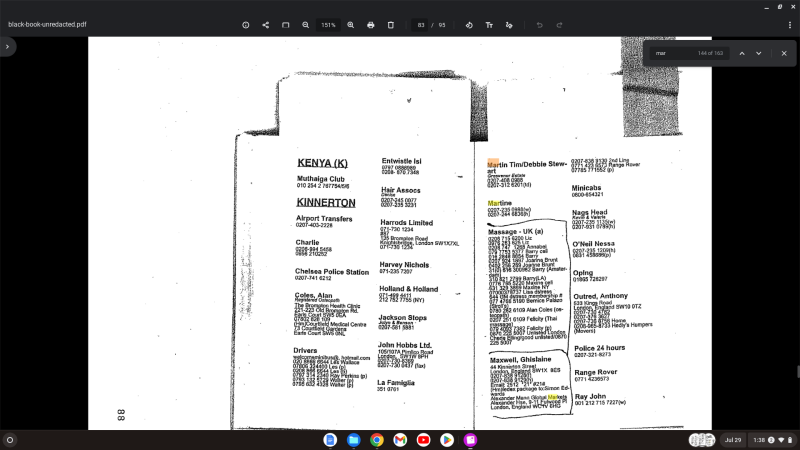Image resolution: width=800 pixels, height=450 pixels.
Task: Click the 'Nags Head' entry
Action: click(x=590, y=212)
